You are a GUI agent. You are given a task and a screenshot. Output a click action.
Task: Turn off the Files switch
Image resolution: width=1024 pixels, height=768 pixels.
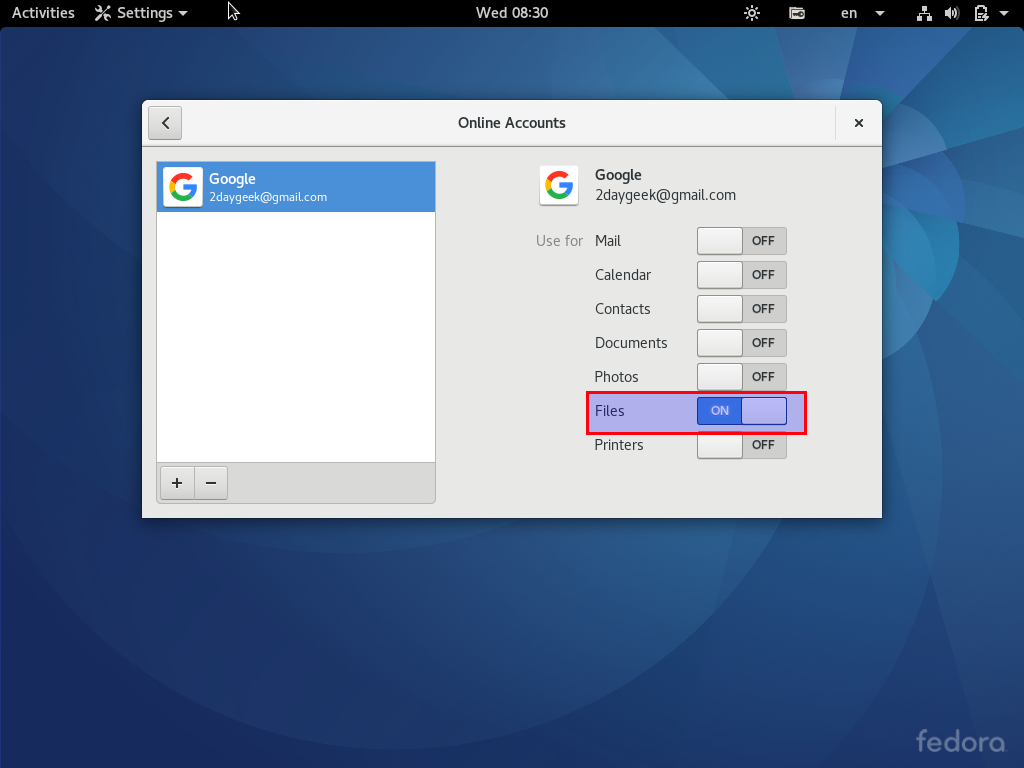pos(742,411)
